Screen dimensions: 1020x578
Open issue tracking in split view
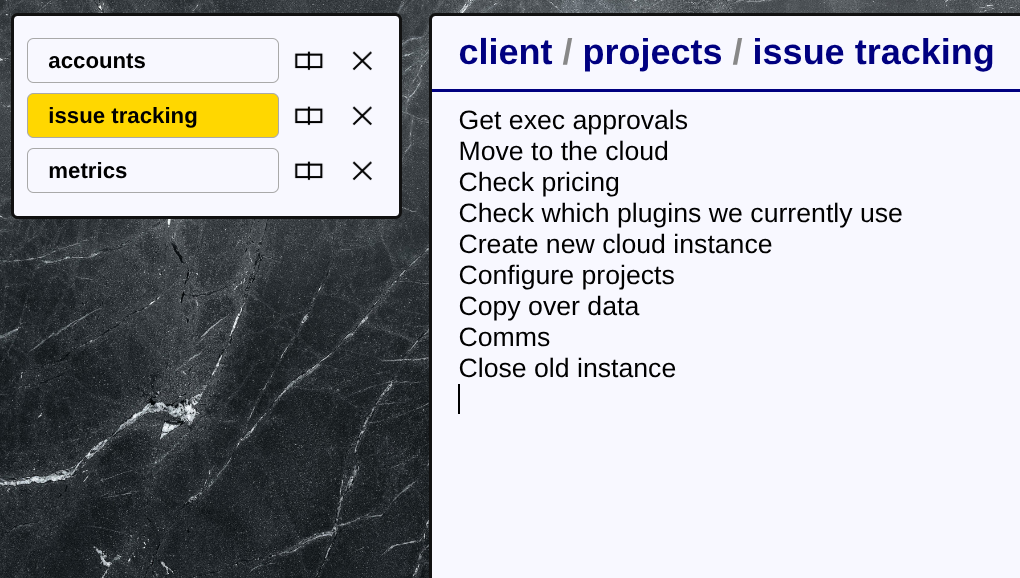[x=308, y=116]
